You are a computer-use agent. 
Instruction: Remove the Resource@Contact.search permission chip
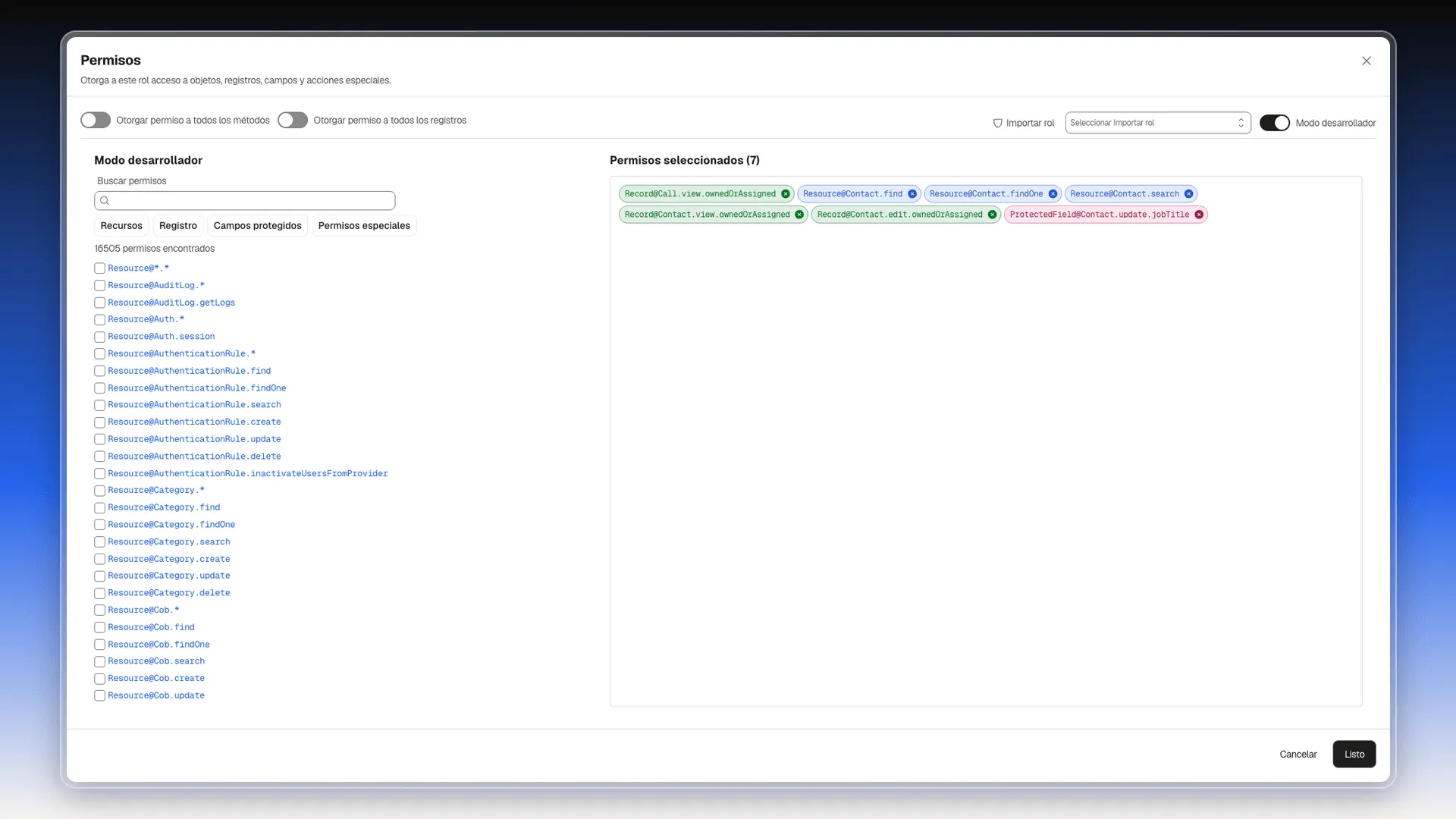point(1189,194)
